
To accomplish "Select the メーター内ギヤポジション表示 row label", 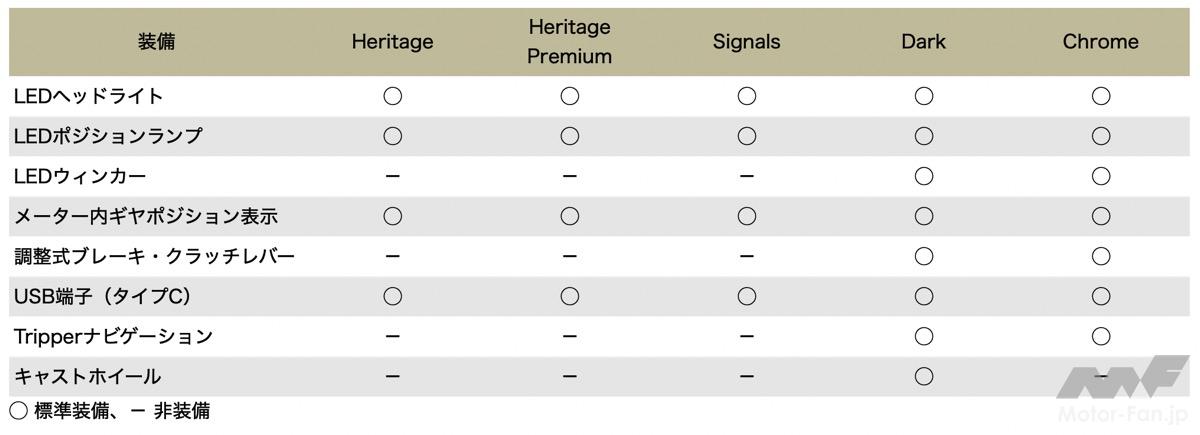I will [146, 217].
